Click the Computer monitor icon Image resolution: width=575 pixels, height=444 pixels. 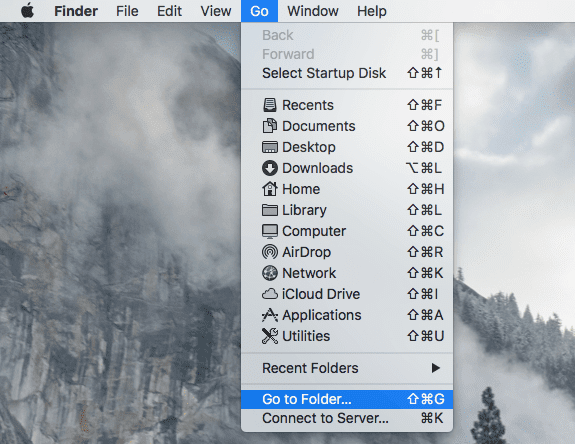(270, 231)
